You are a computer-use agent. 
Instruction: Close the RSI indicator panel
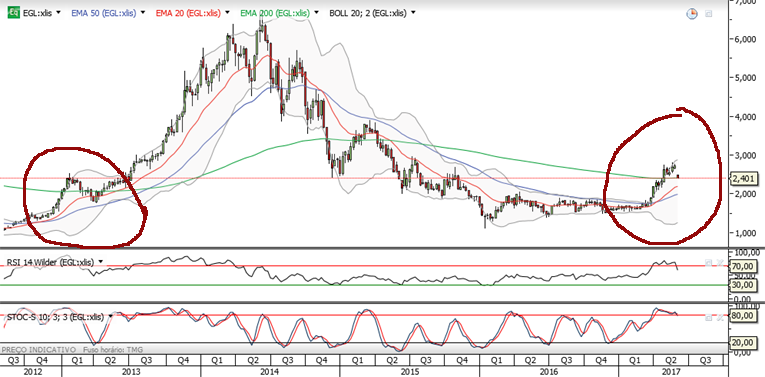pos(721,263)
